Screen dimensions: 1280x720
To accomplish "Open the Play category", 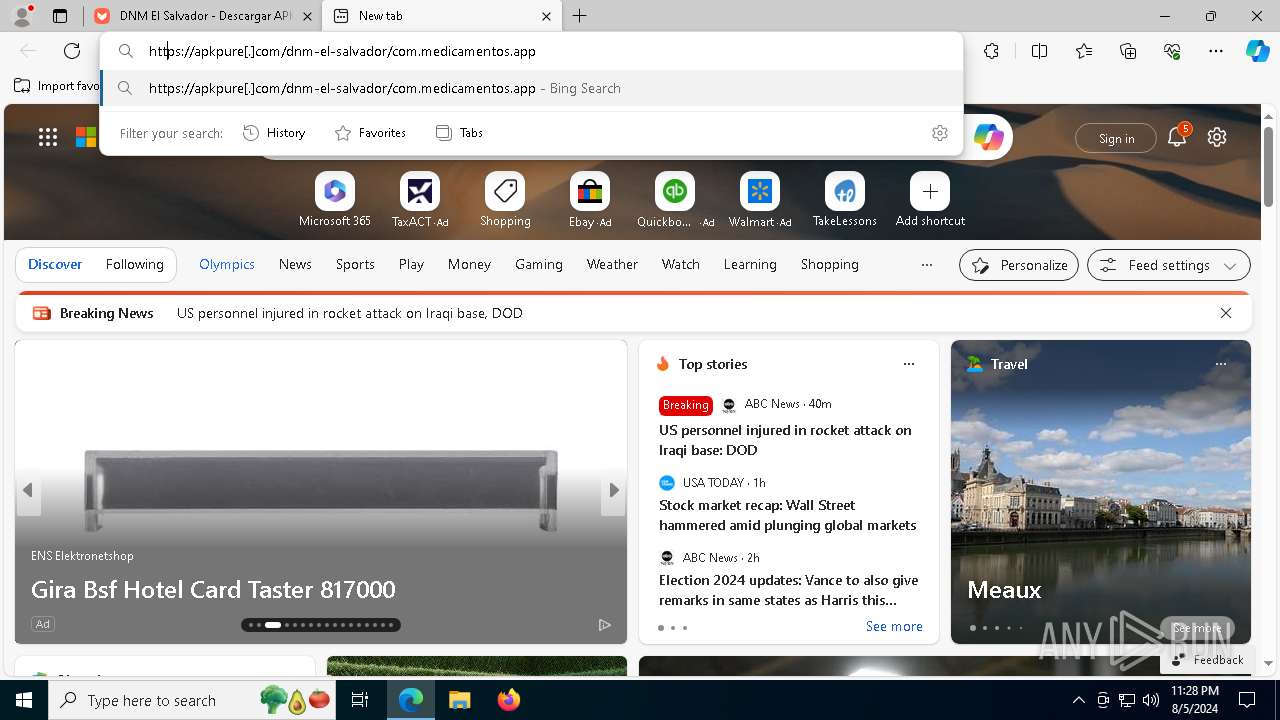I will coord(411,264).
